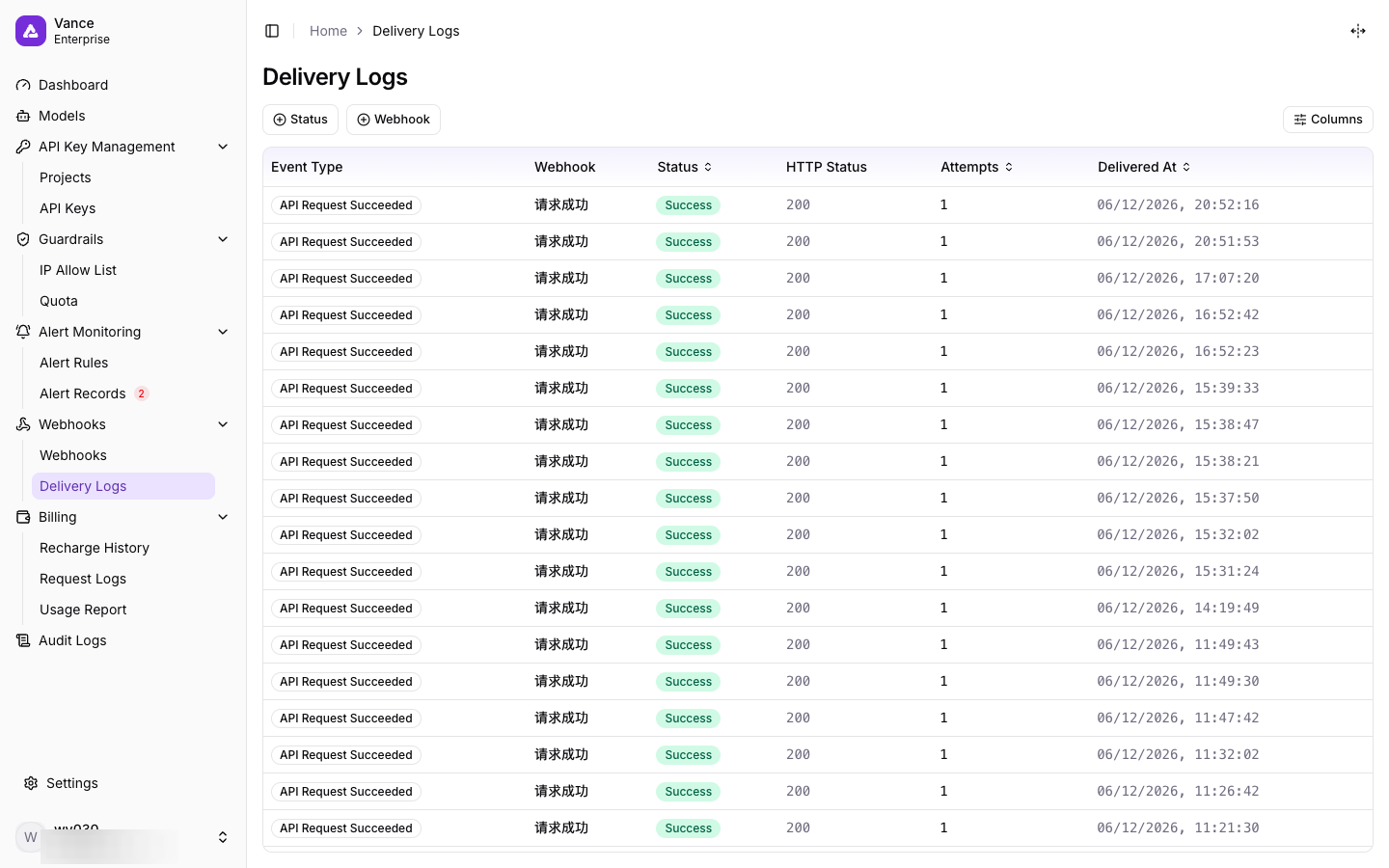The height and width of the screenshot is (868, 1389).
Task: Sort by the Status column arrows
Action: (708, 167)
